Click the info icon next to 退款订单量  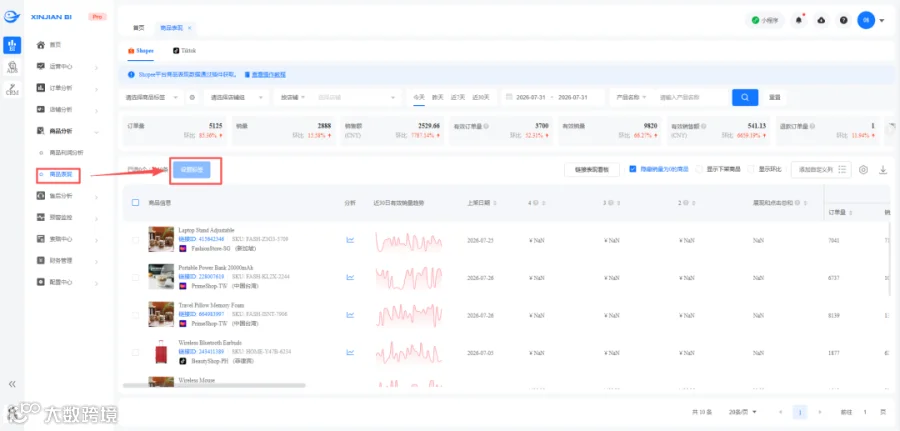pos(812,125)
